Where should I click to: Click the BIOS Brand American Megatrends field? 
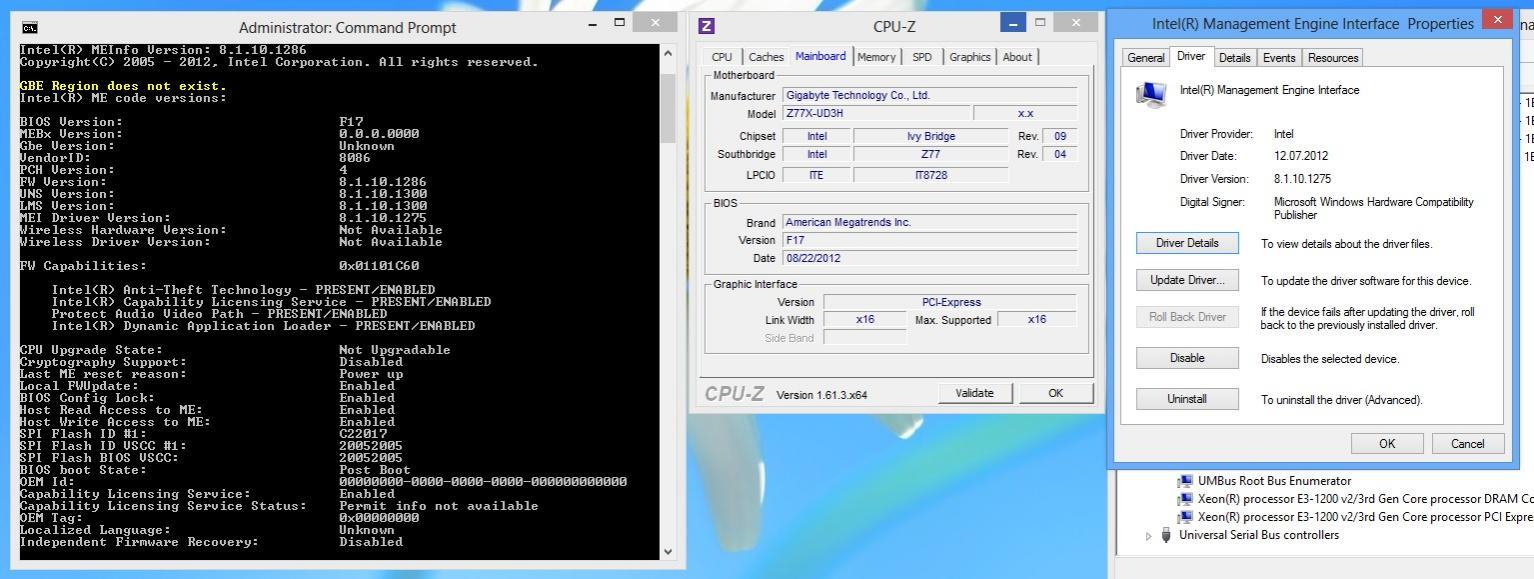930,222
